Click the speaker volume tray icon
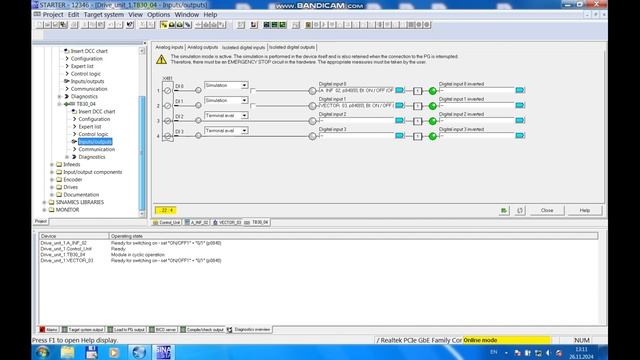This screenshot has height=360, width=640. click(x=548, y=353)
